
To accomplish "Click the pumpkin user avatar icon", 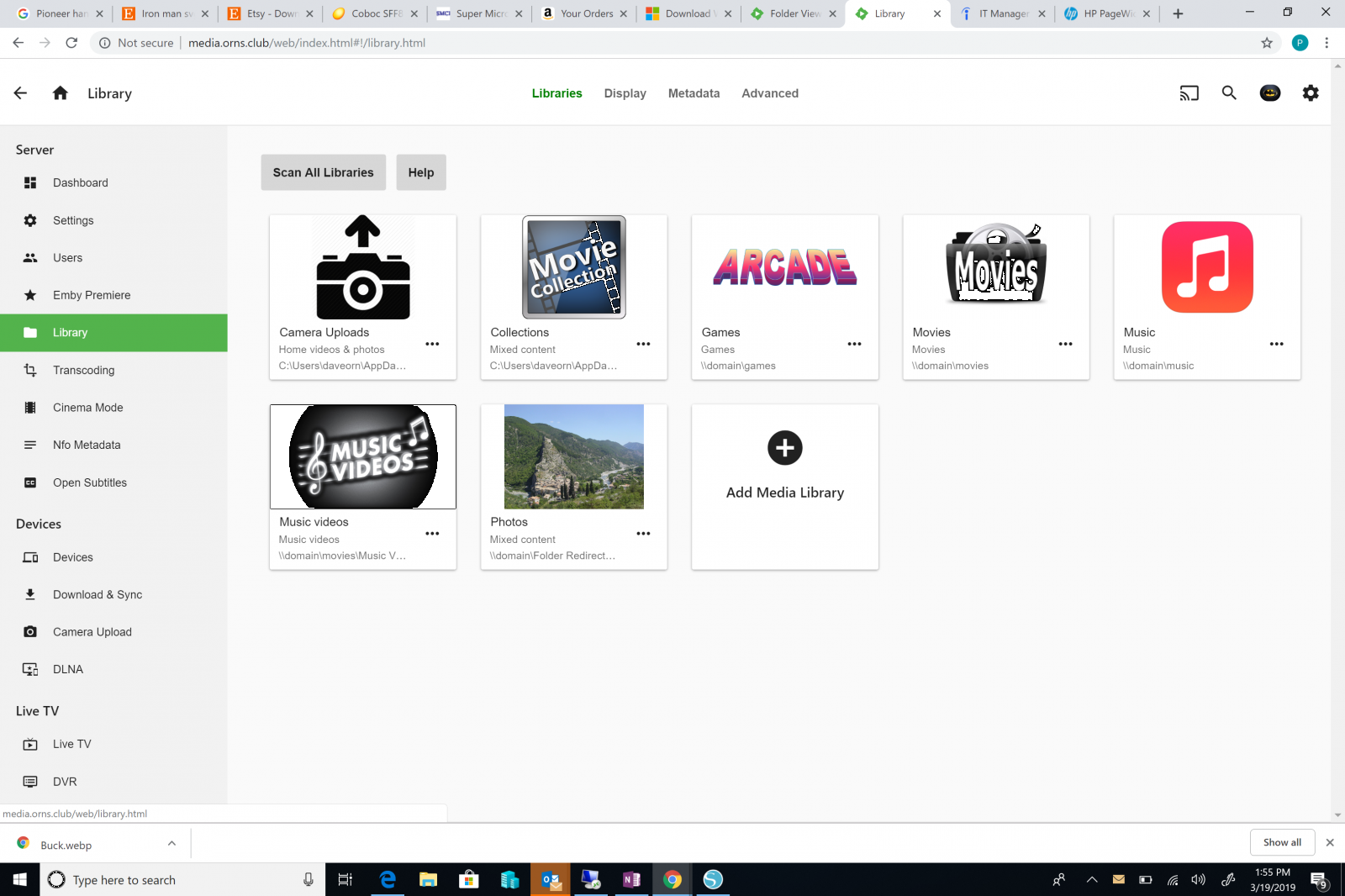I will pyautogui.click(x=1270, y=93).
